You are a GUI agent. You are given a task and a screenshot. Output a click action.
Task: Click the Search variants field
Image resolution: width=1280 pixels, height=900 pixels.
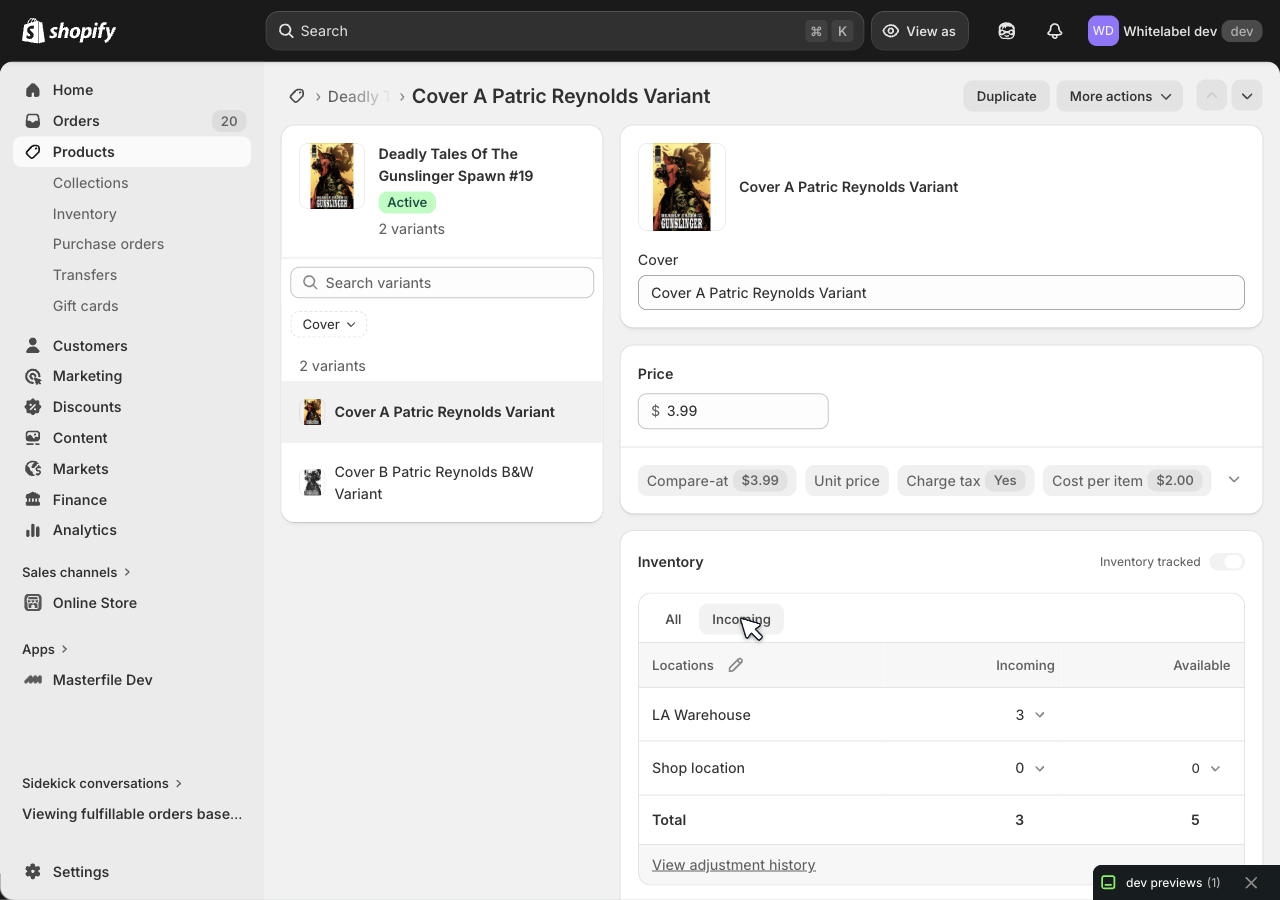coord(442,283)
